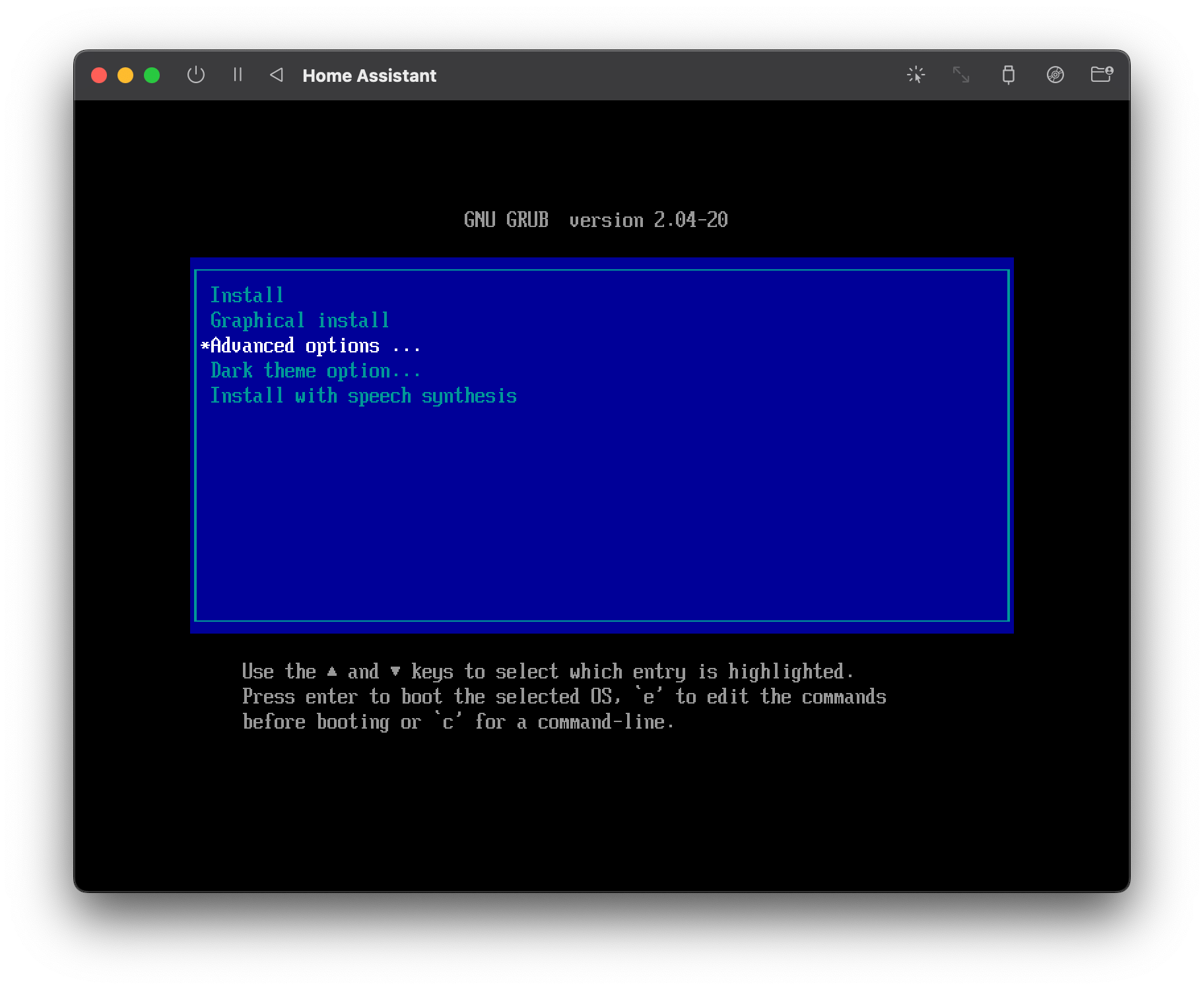Enable mouse cursor capture
Image resolution: width=1204 pixels, height=990 pixels.
[917, 75]
